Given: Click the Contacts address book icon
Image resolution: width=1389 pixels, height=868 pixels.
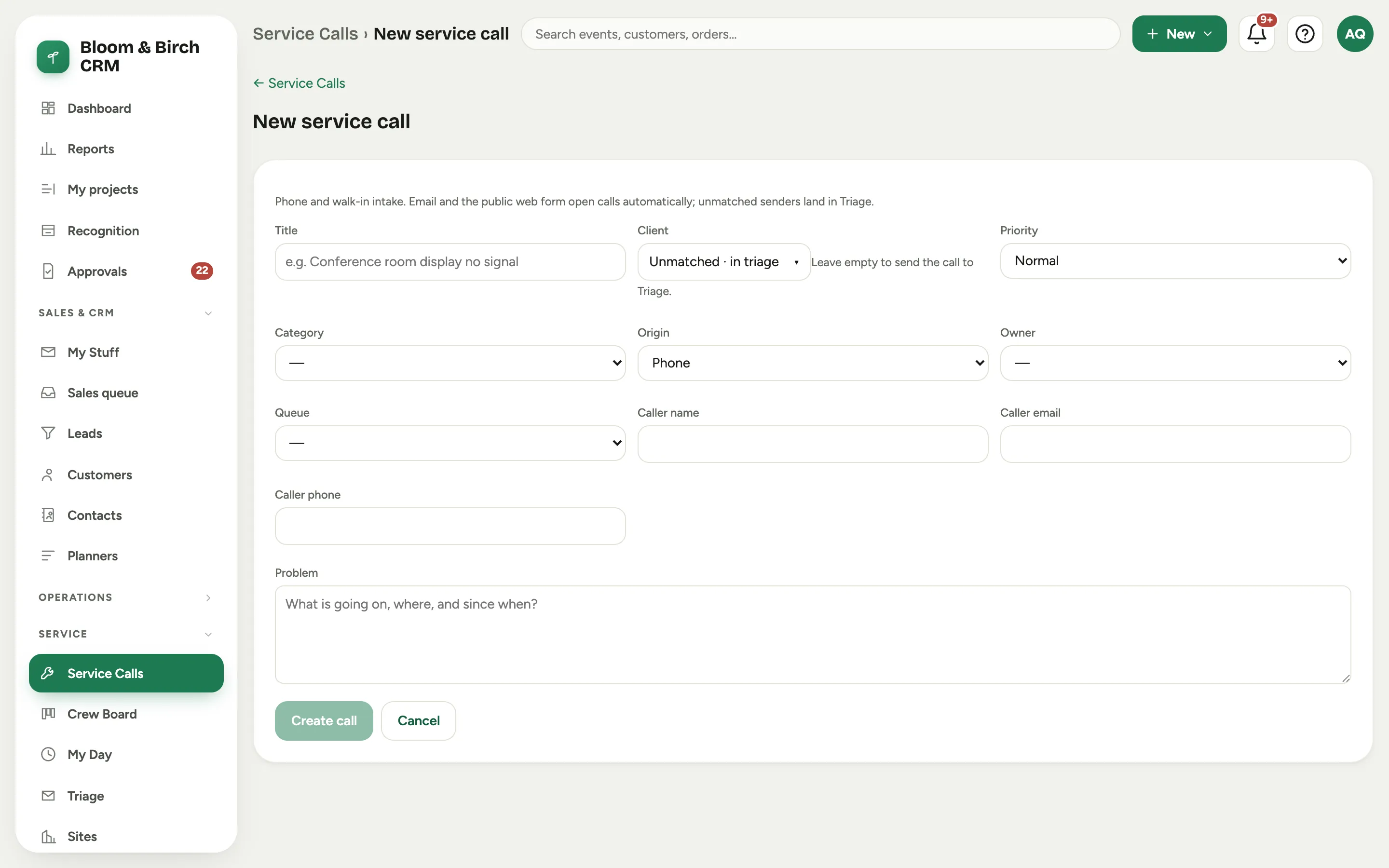Looking at the screenshot, I should pyautogui.click(x=48, y=515).
